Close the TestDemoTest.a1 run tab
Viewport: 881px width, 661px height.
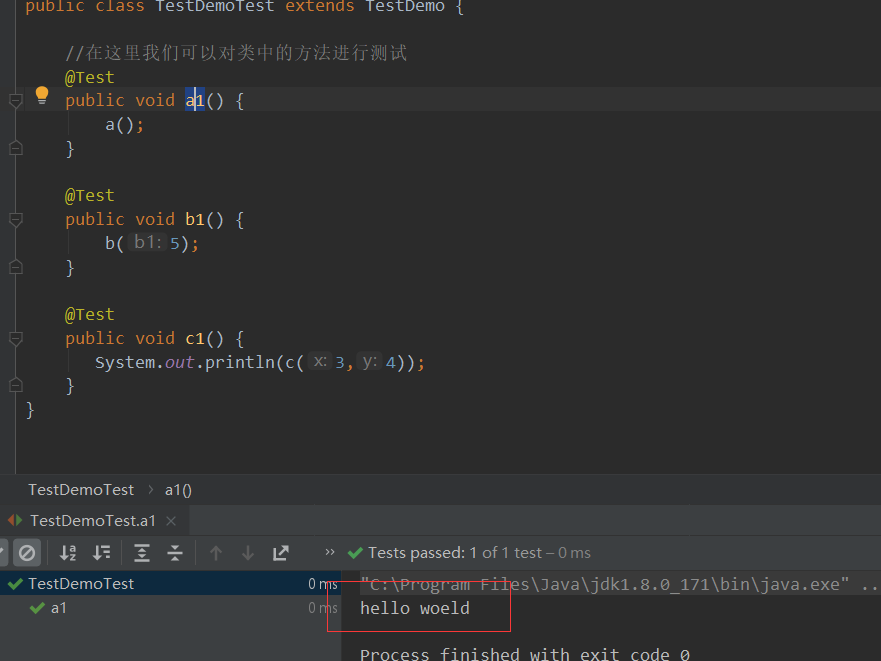pos(171,521)
